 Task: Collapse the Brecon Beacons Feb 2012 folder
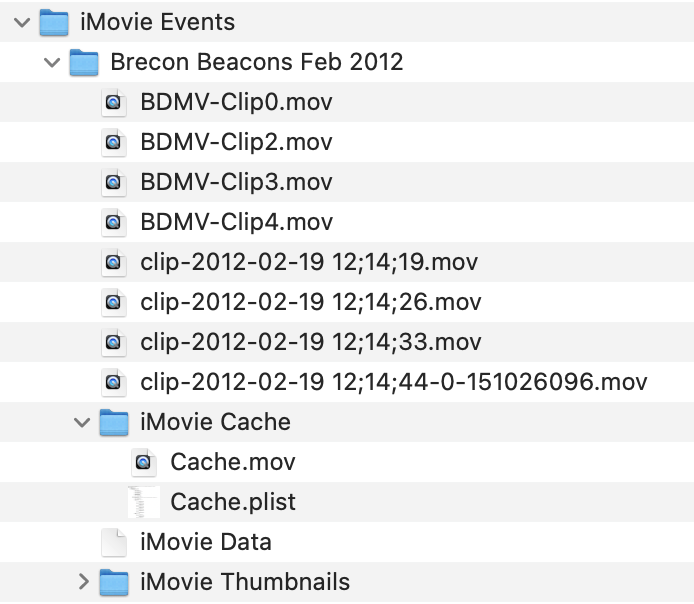(52, 62)
